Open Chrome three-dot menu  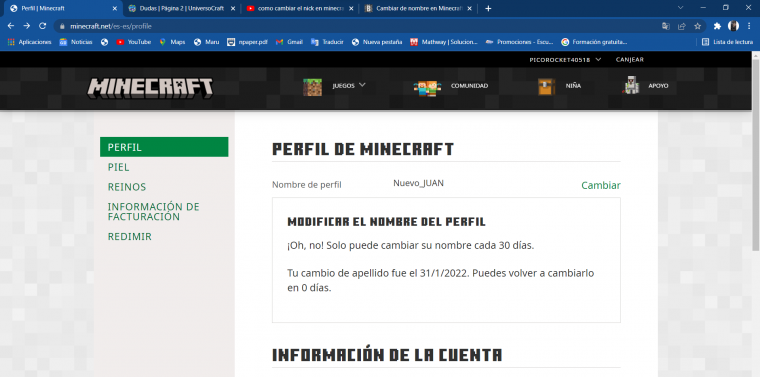click(749, 26)
